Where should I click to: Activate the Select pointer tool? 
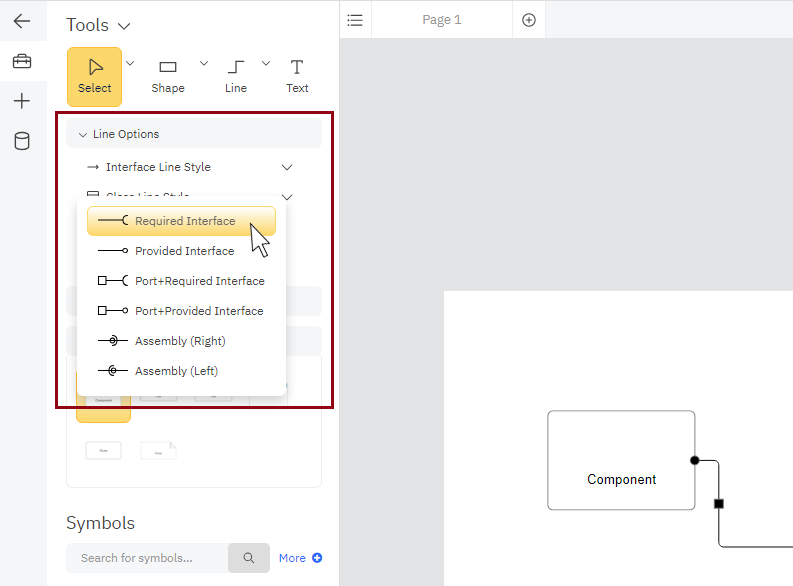click(x=94, y=76)
